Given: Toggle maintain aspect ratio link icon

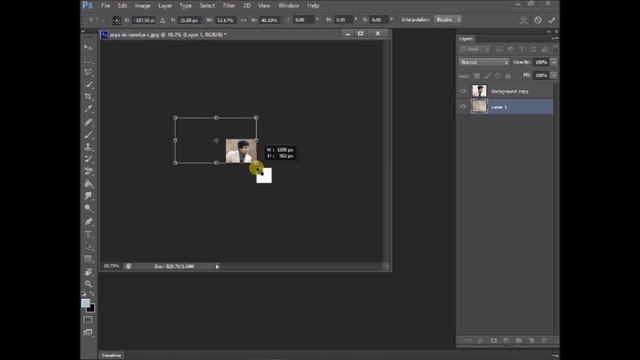Looking at the screenshot, I should pyautogui.click(x=243, y=20).
